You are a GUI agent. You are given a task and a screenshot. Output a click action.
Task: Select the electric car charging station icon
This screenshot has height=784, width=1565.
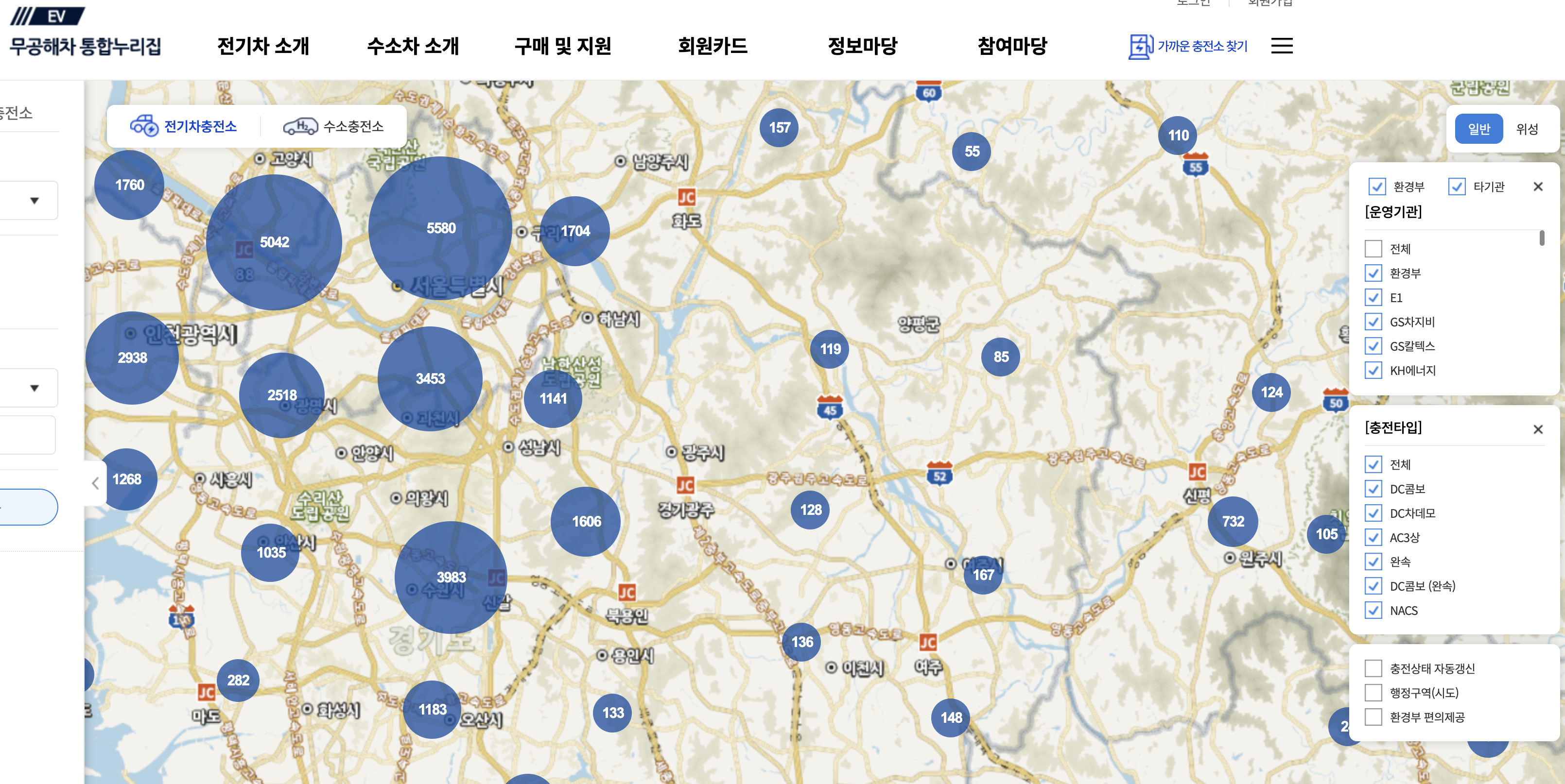pos(144,126)
